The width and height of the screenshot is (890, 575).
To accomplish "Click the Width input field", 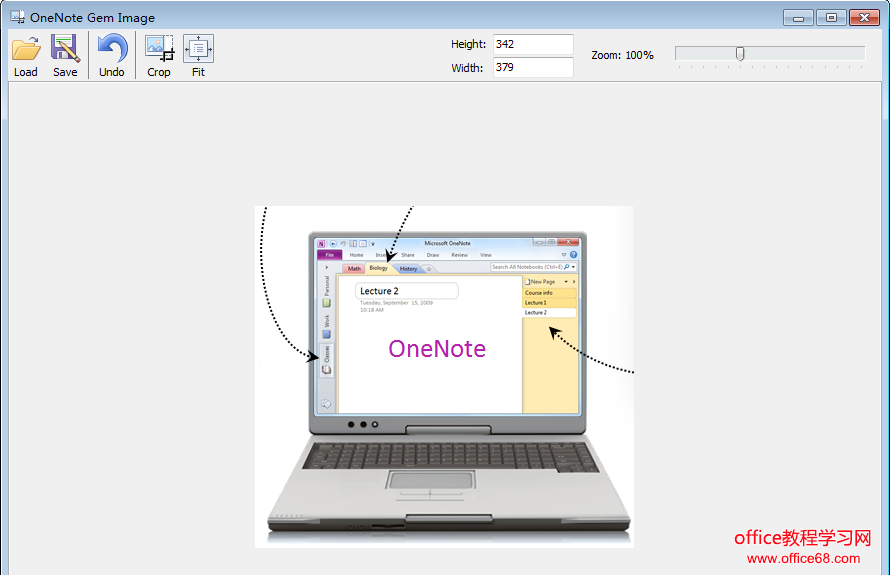I will click(x=533, y=68).
